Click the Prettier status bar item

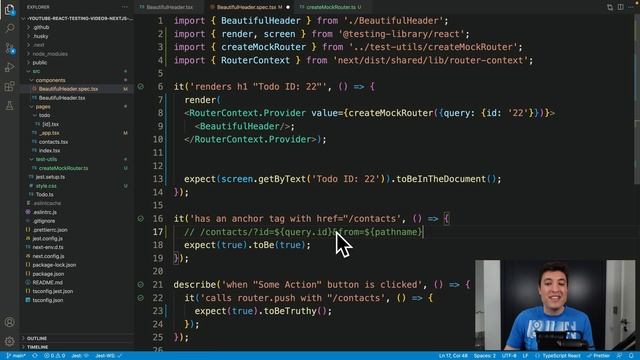[598, 356]
